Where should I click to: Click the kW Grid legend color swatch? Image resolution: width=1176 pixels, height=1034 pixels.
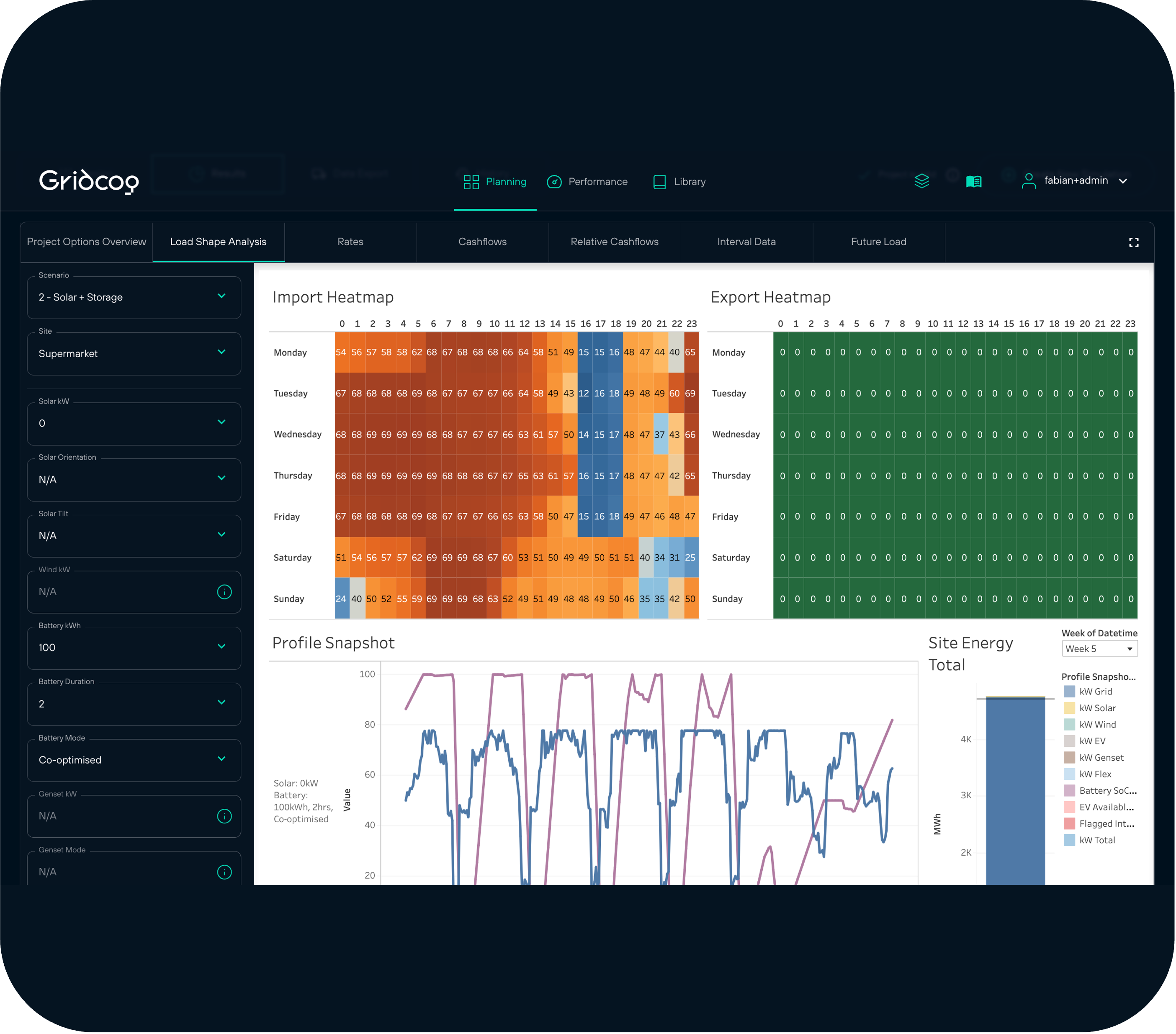click(x=1069, y=692)
